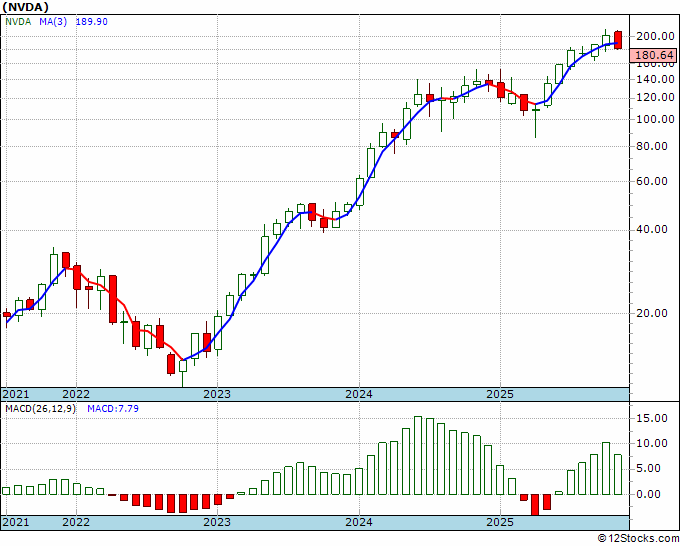
Task: Click the 10.00 MACD axis label
Action: coord(652,443)
